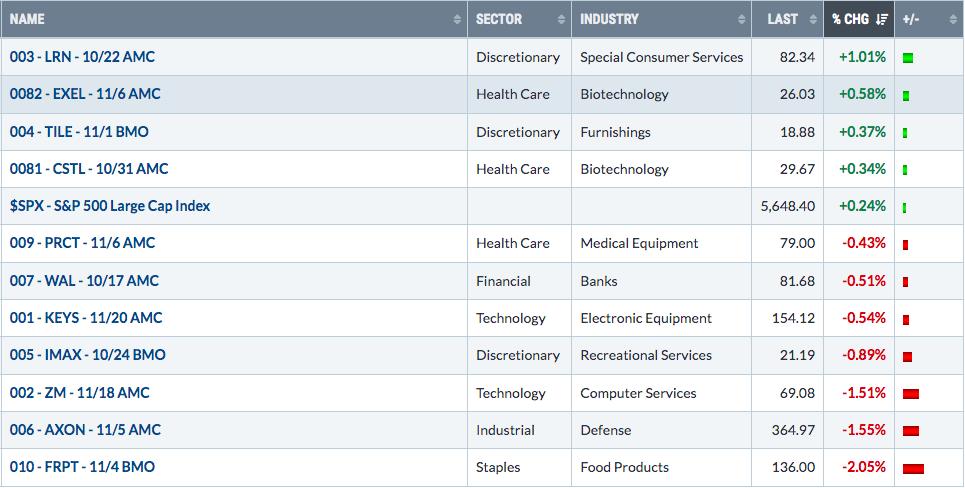Select the 001 - KEYS - 11/20 AMC link
The image size is (965, 488).
86,318
